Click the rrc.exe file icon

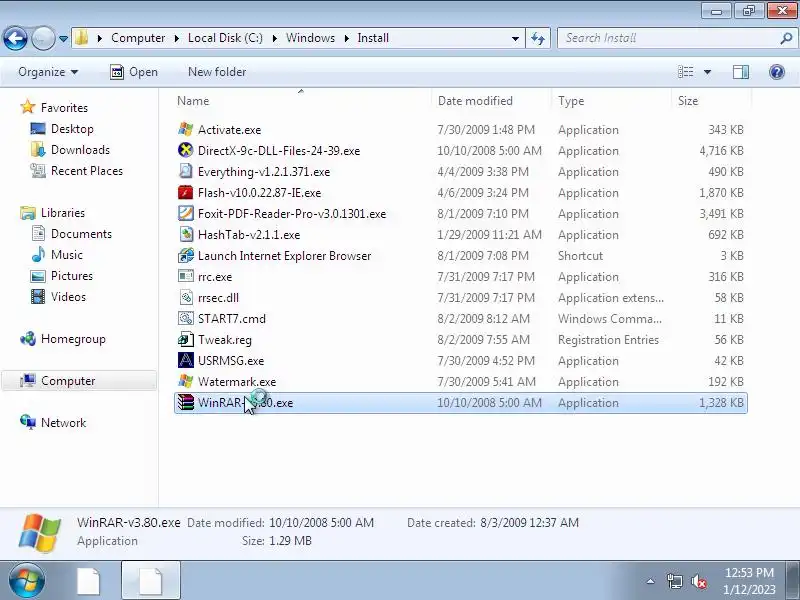186,276
